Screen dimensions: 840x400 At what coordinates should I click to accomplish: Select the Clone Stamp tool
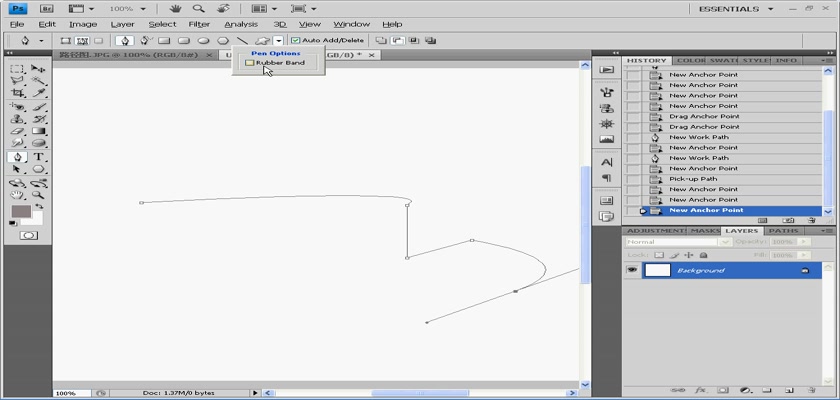pos(18,119)
